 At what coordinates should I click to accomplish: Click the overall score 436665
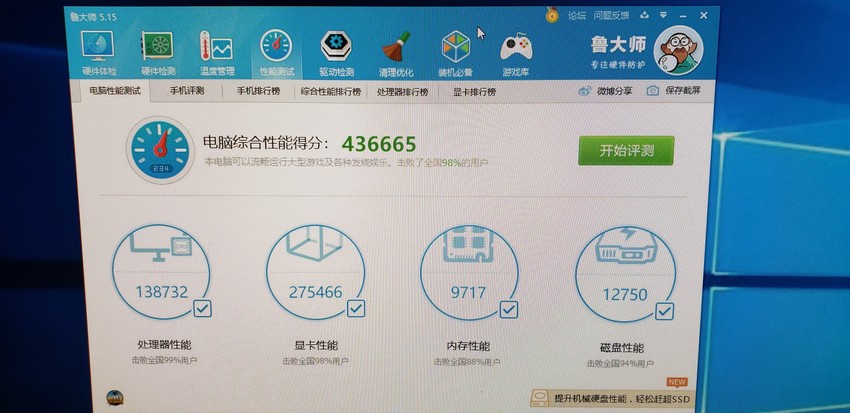coord(379,144)
